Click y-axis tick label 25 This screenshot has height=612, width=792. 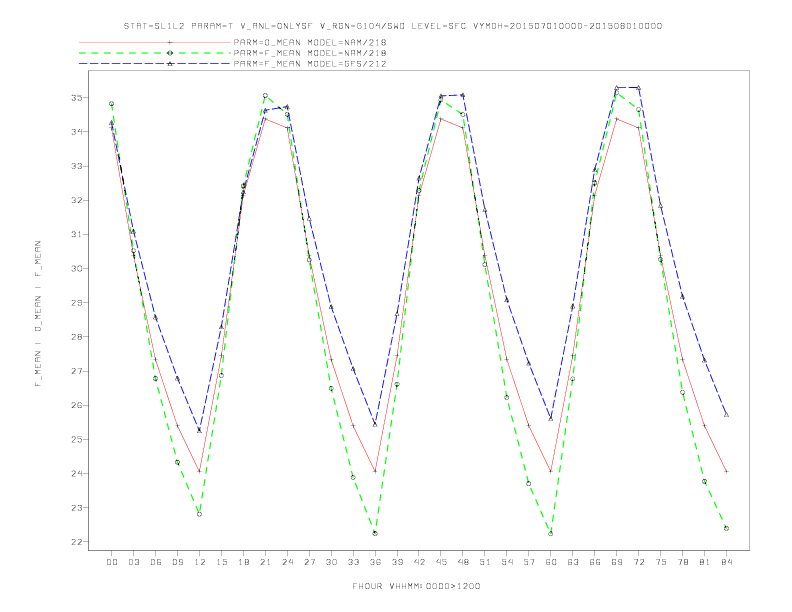click(77, 439)
